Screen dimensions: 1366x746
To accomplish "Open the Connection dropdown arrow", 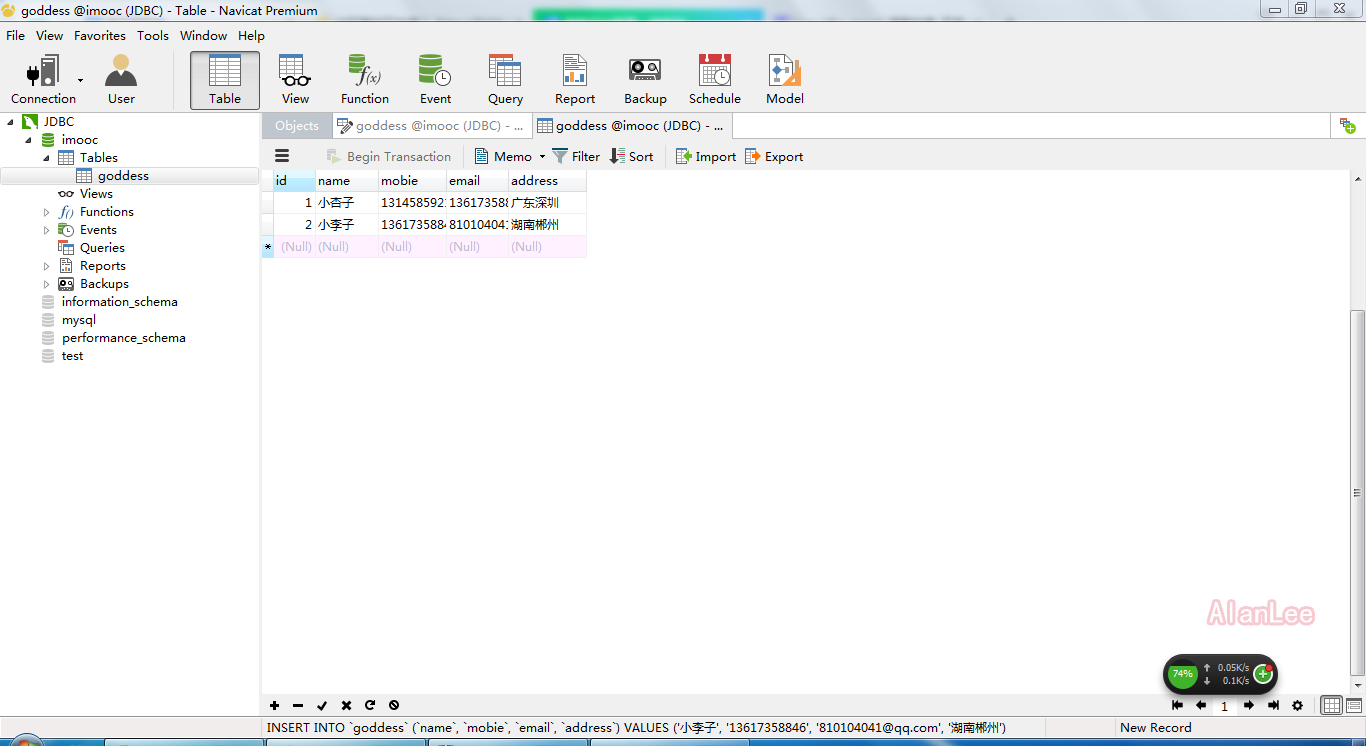I will point(80,80).
